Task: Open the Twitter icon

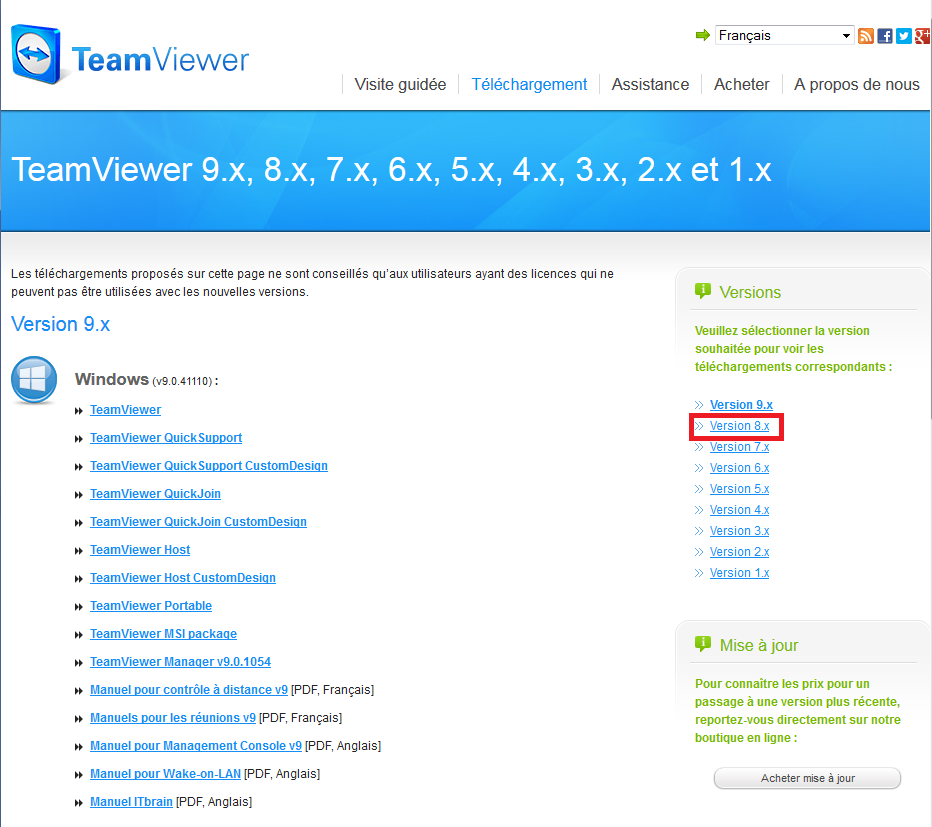Action: [903, 36]
